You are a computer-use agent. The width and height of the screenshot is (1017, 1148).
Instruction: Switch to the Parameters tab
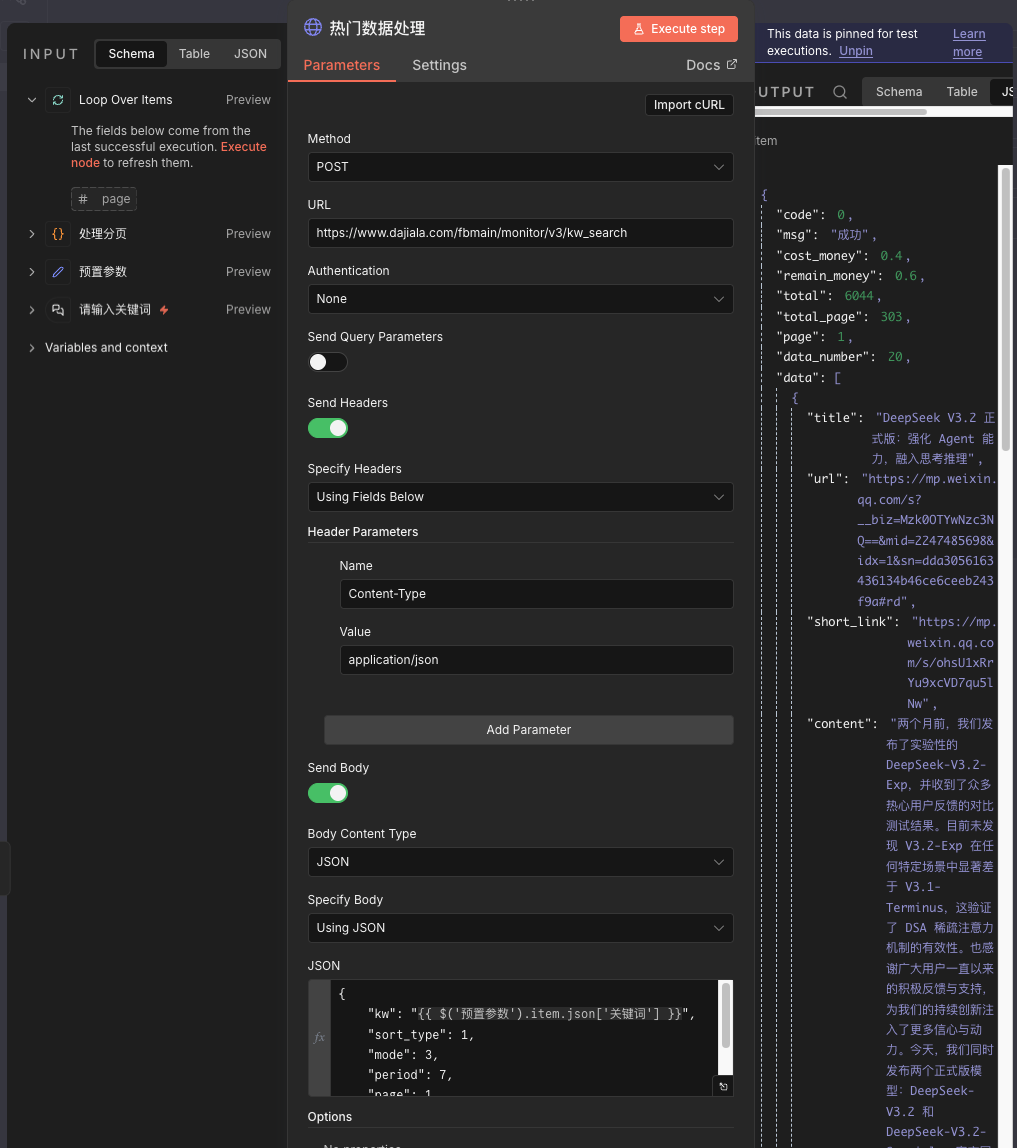[341, 65]
